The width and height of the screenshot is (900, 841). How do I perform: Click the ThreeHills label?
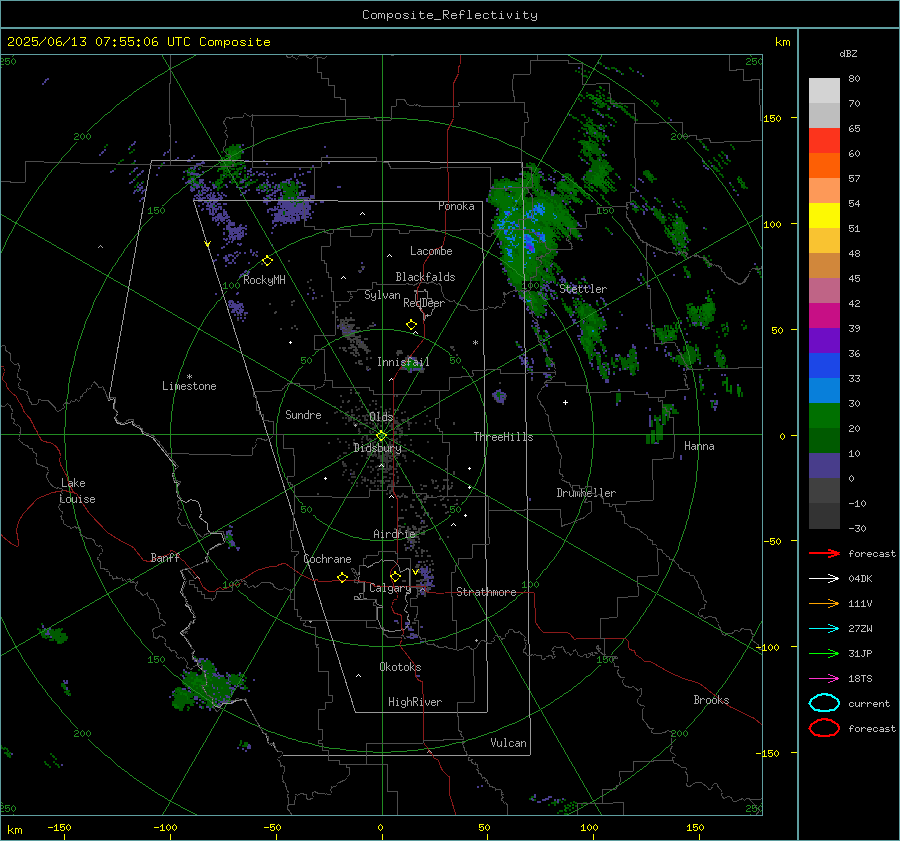(503, 437)
